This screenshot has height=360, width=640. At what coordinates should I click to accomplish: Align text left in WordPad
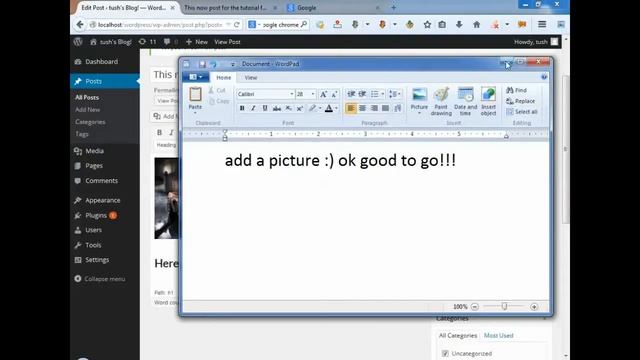coord(351,108)
